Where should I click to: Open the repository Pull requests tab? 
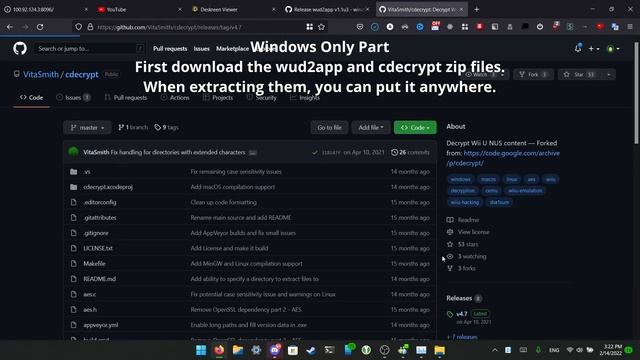[126, 98]
